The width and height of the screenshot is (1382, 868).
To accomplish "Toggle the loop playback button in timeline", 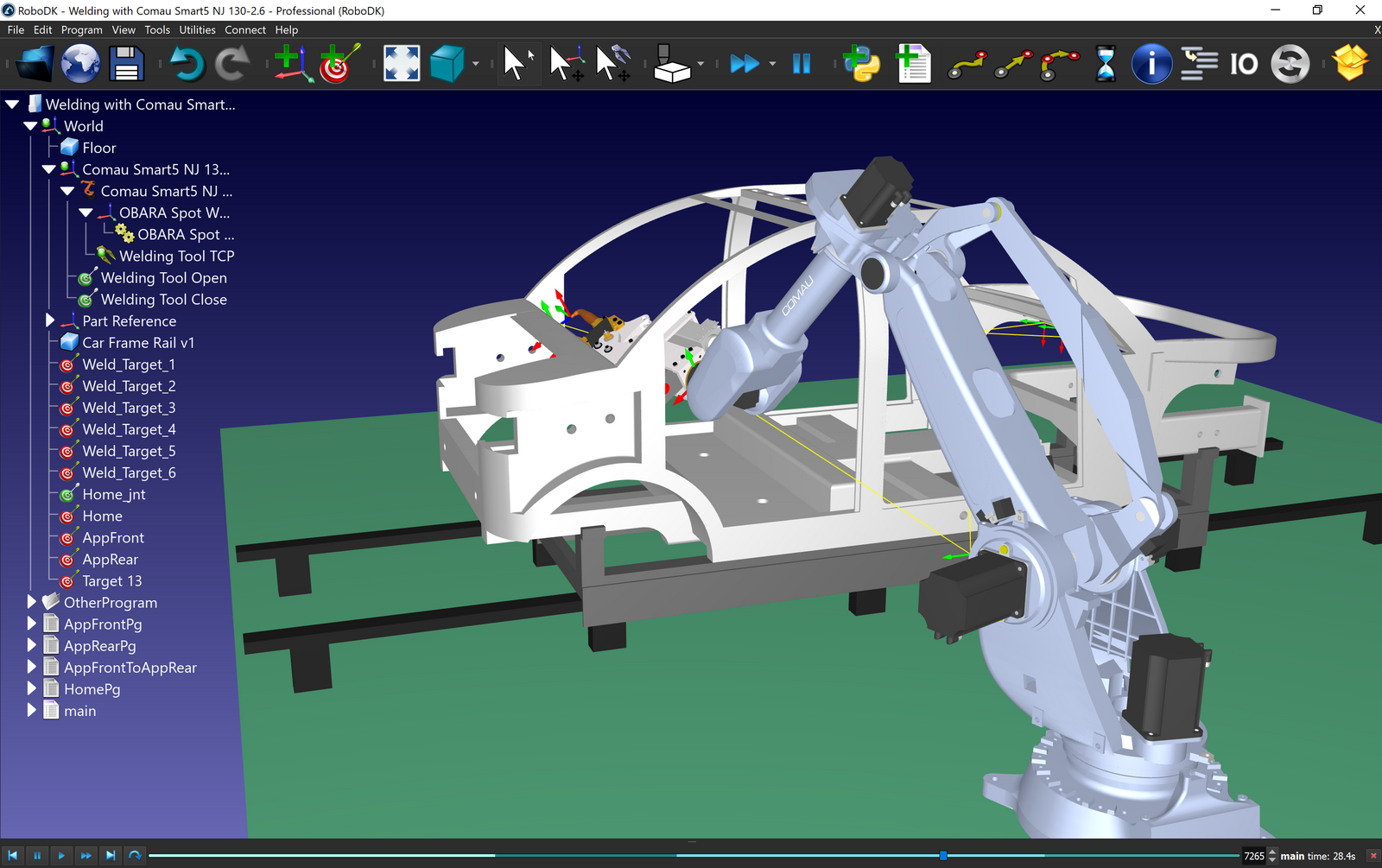I will (135, 855).
